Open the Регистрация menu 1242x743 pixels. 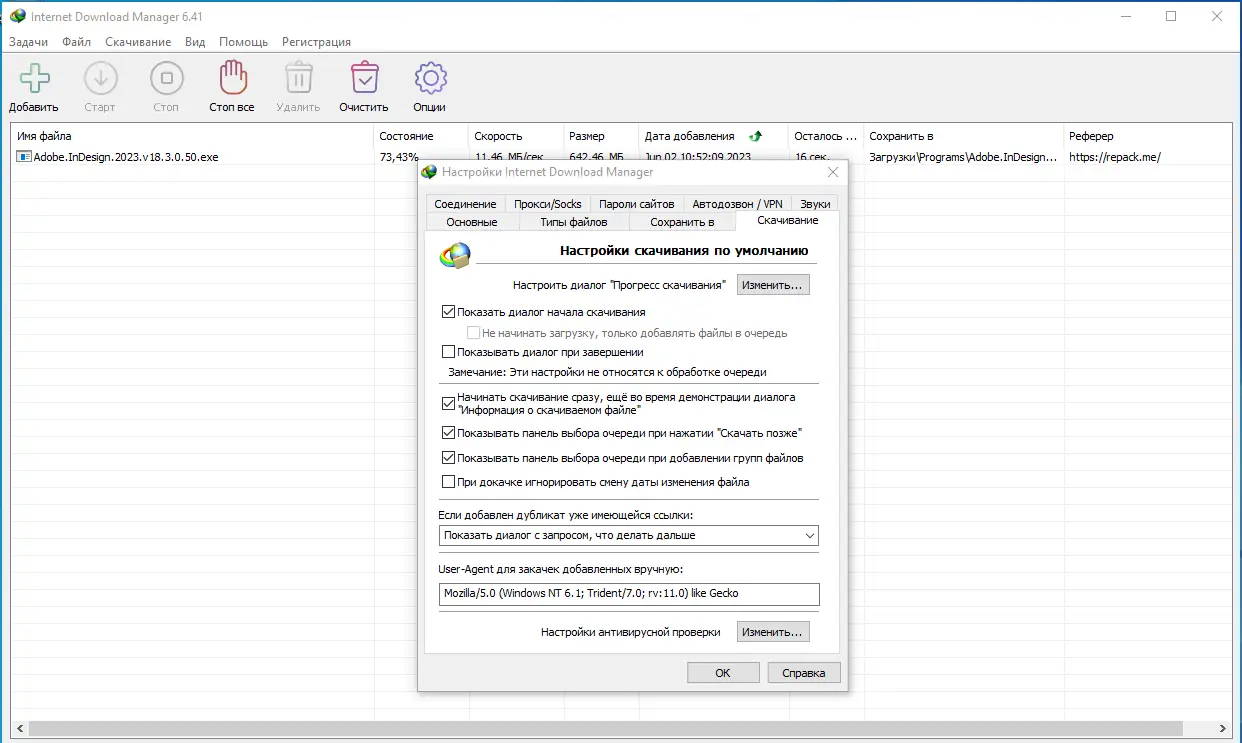316,42
